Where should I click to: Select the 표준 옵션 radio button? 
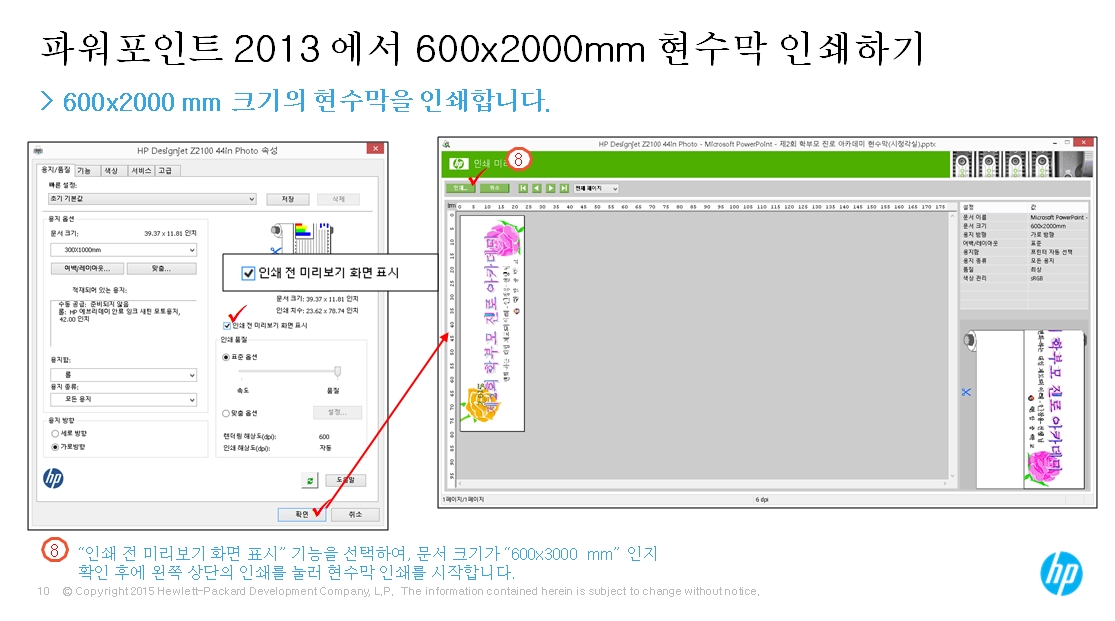[226, 357]
